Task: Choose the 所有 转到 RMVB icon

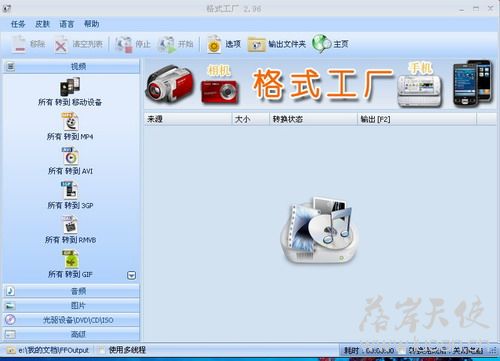Action: point(70,225)
